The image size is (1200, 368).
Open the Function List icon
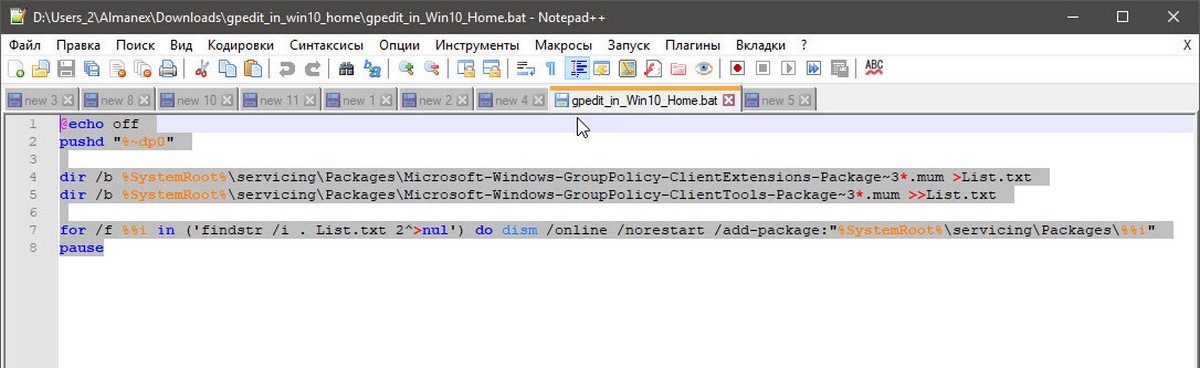click(653, 69)
